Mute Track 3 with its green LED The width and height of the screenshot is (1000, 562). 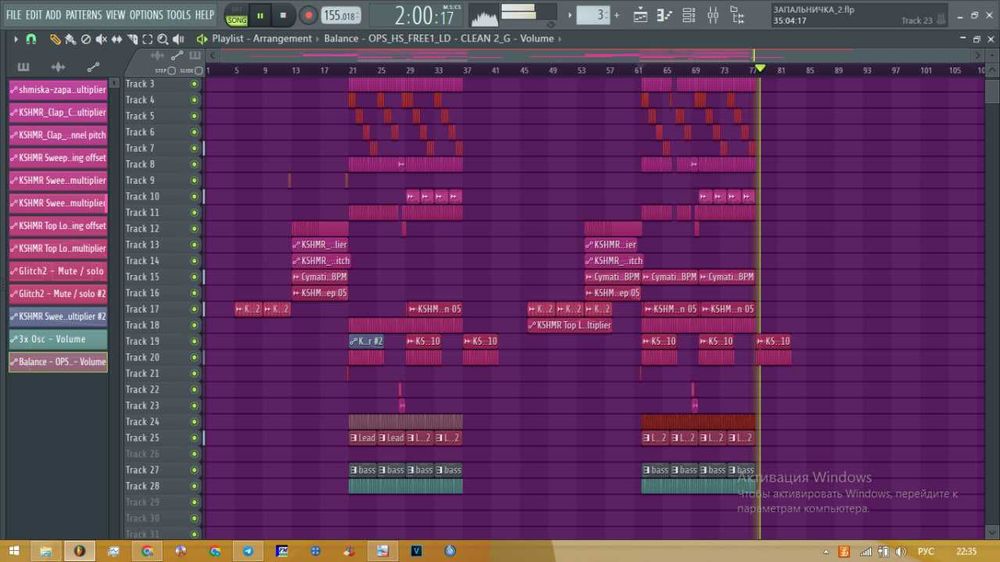pyautogui.click(x=194, y=84)
